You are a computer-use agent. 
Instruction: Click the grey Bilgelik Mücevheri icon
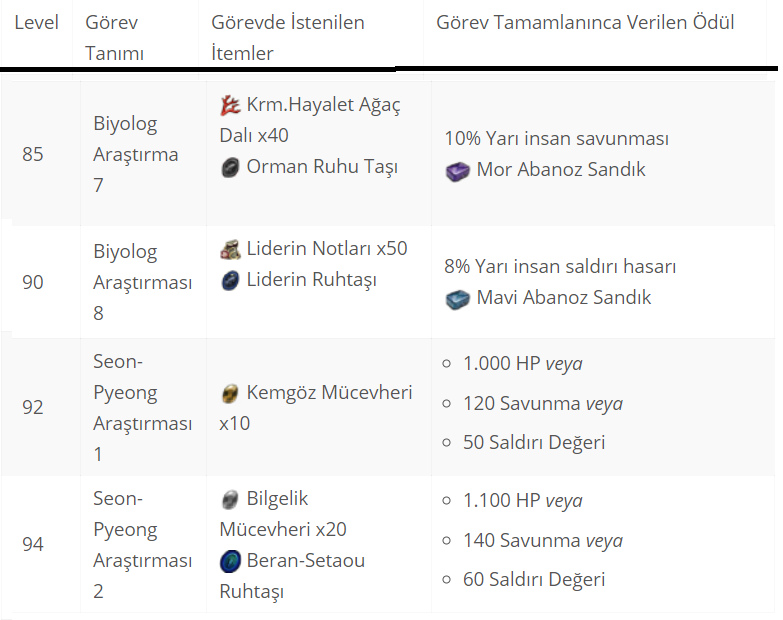point(230,500)
